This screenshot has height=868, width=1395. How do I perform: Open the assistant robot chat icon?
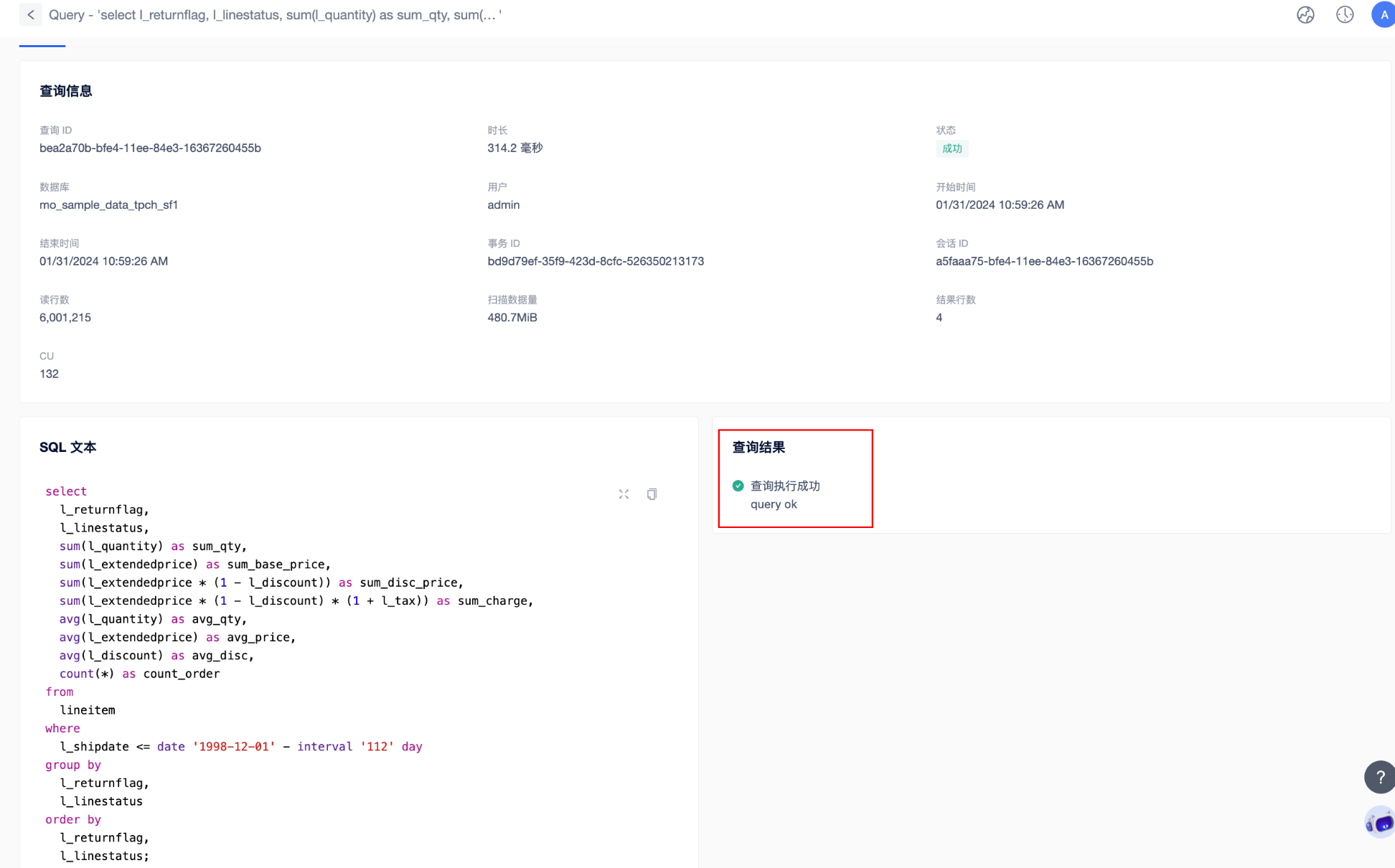pyautogui.click(x=1379, y=822)
